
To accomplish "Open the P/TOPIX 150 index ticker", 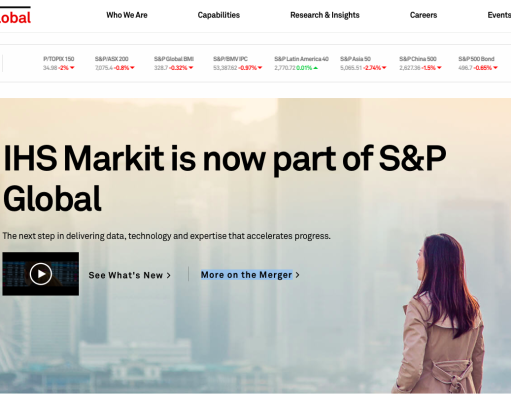I will tap(59, 63).
